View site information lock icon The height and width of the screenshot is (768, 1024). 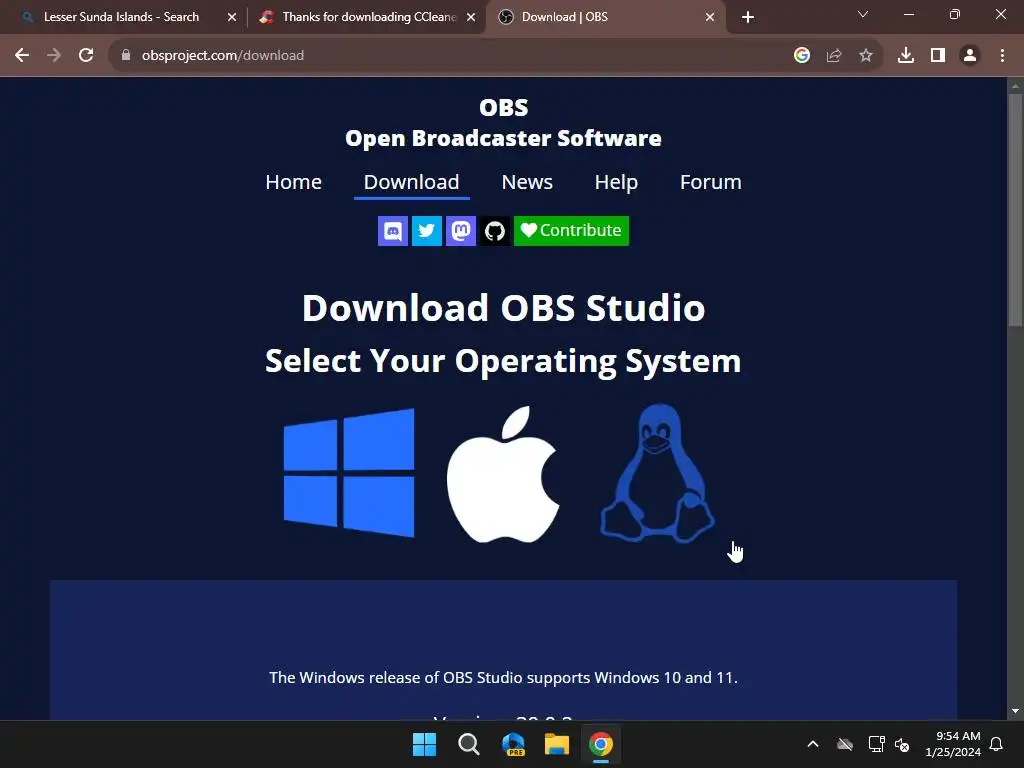point(126,56)
